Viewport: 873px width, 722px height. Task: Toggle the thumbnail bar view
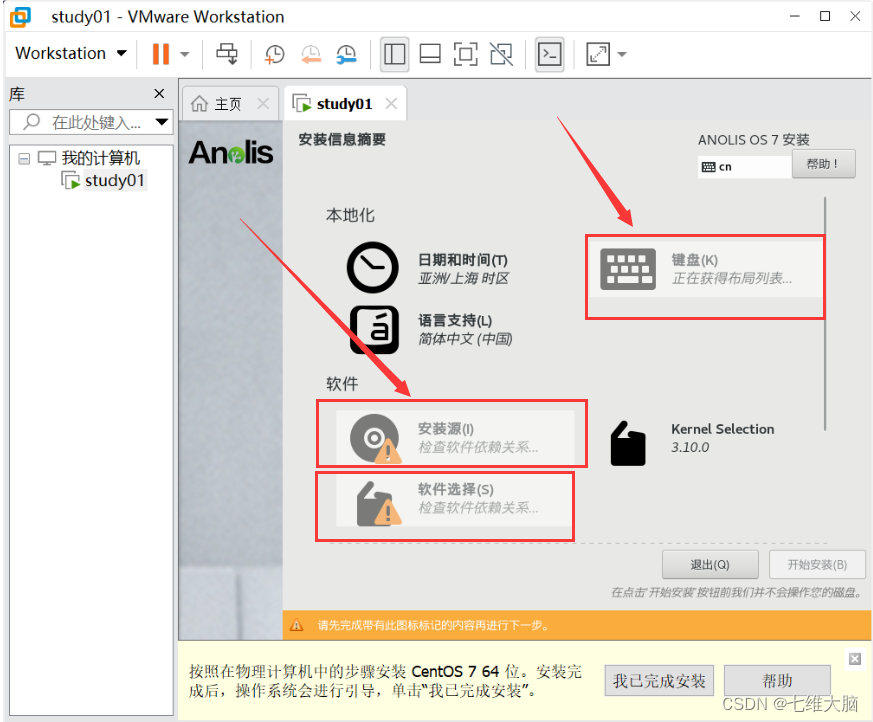[x=430, y=55]
